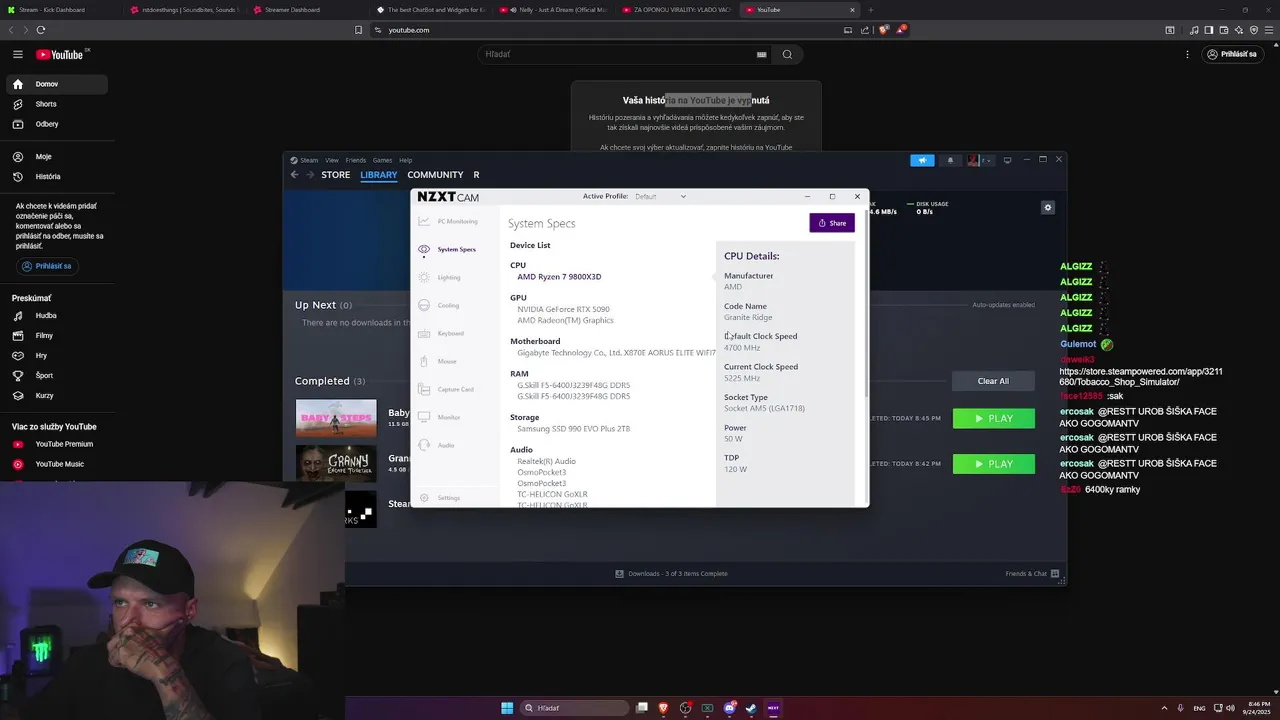The height and width of the screenshot is (720, 1280).
Task: Click Prihlásiť sa in YouTube sidebar
Action: [x=46, y=266]
